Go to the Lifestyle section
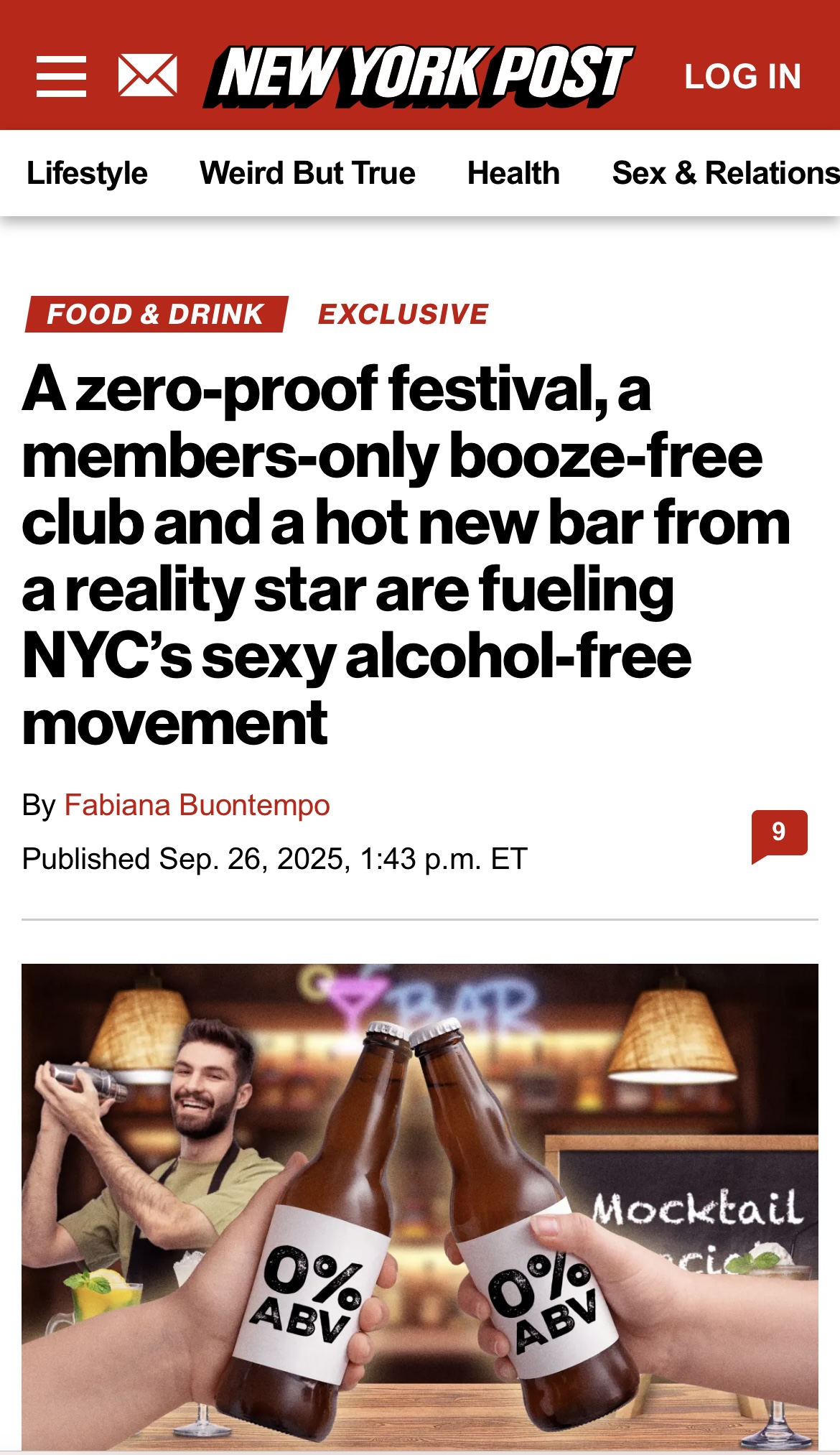This screenshot has height=1455, width=840. click(x=87, y=174)
